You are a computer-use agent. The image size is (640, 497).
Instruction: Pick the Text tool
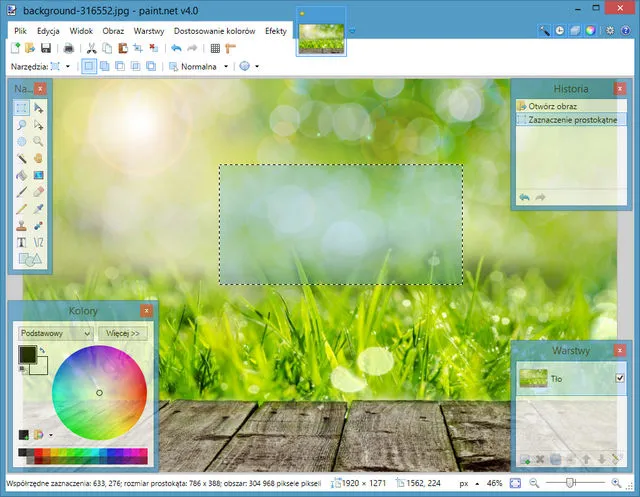click(22, 242)
